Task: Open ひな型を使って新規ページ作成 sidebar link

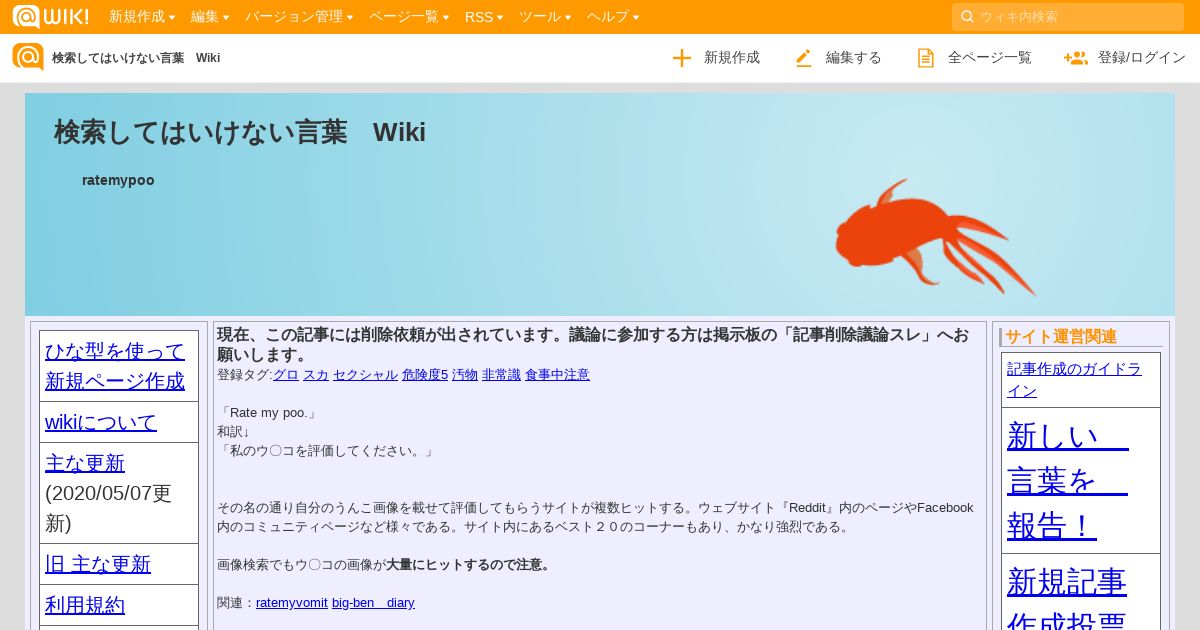Action: point(115,365)
